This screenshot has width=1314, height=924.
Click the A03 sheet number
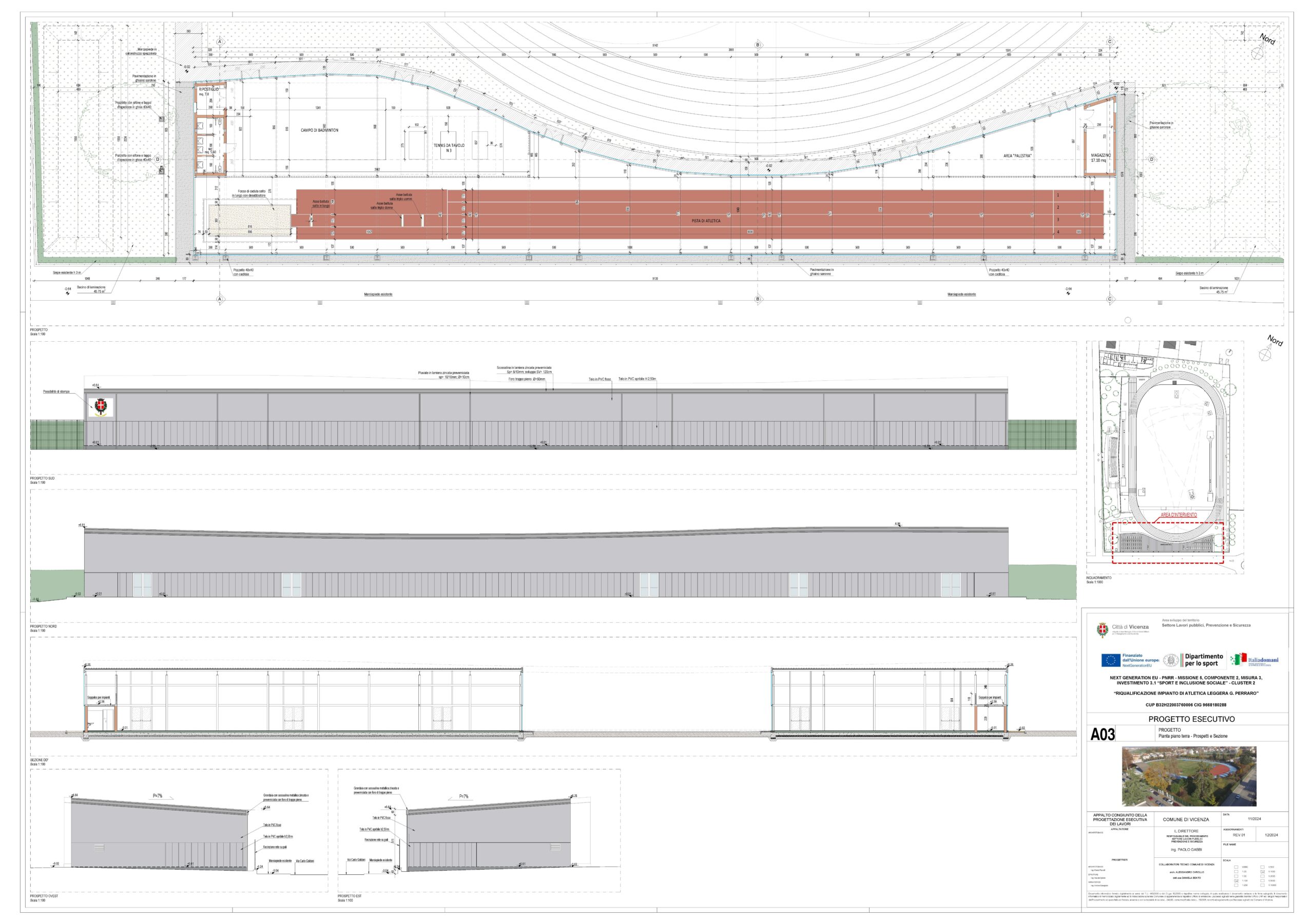[1103, 734]
